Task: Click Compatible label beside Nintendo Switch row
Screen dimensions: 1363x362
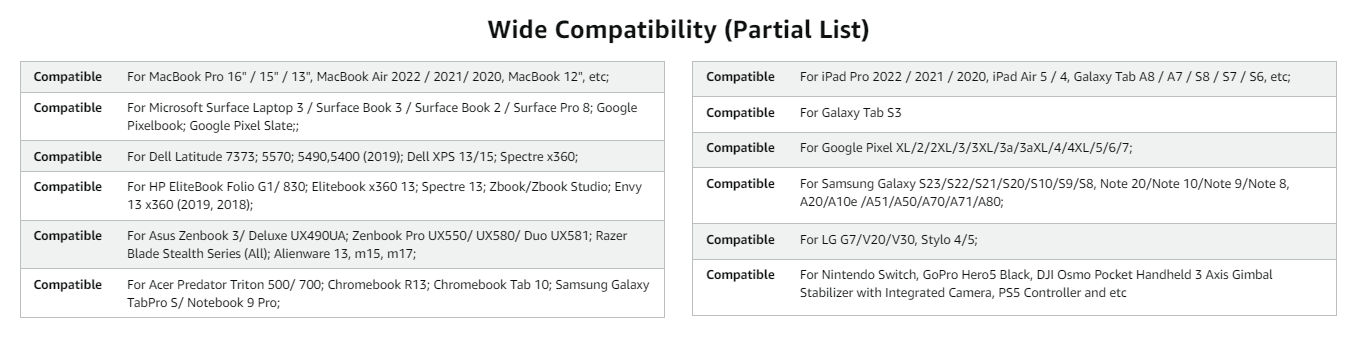Action: [740, 274]
